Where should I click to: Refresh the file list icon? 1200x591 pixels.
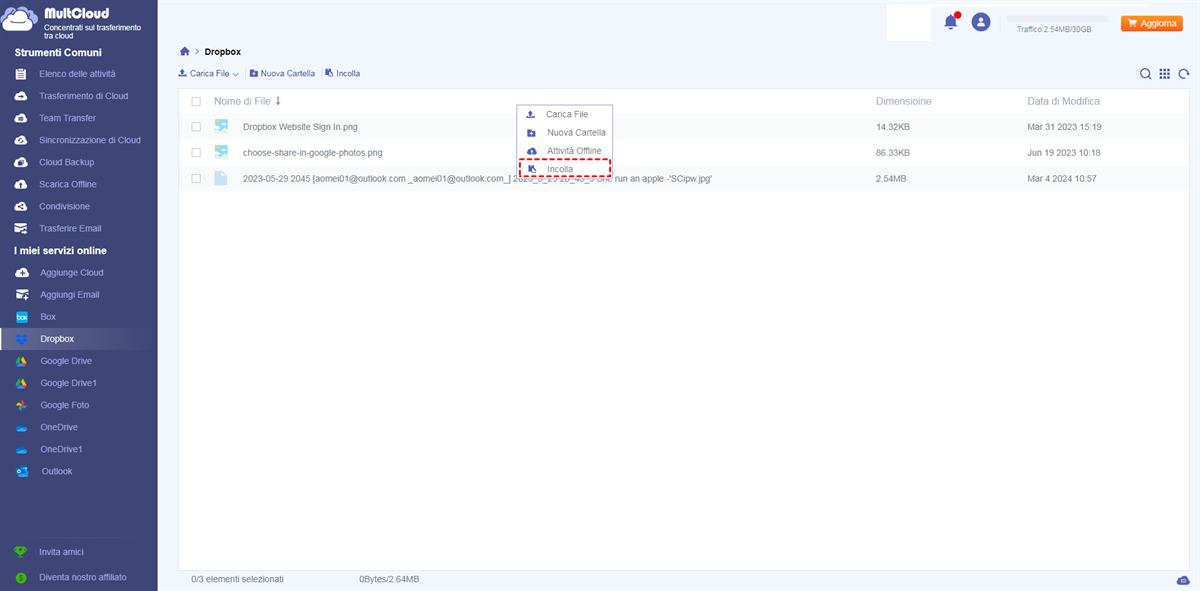point(1184,74)
